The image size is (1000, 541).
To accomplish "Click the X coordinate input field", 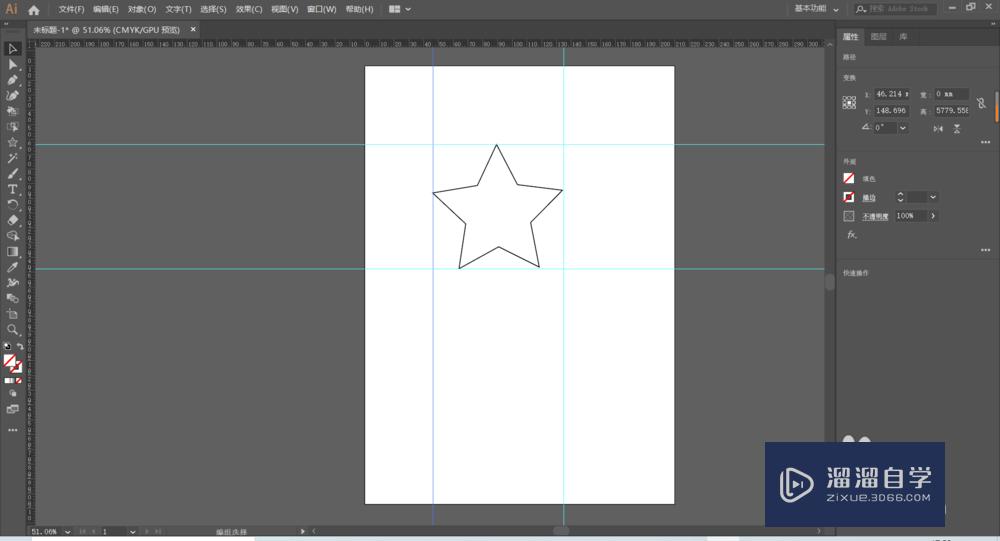I will (891, 94).
